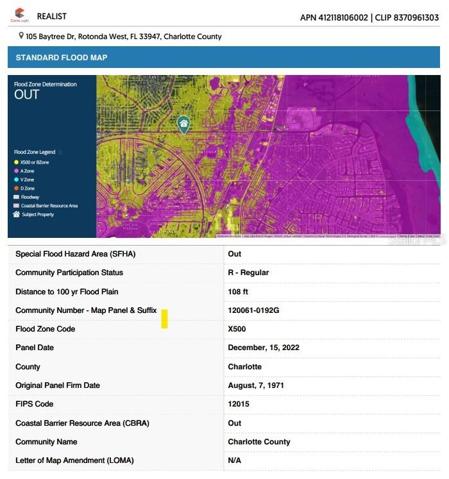This screenshot has height=479, width=449.
Task: Click the County label
Action: [28, 367]
